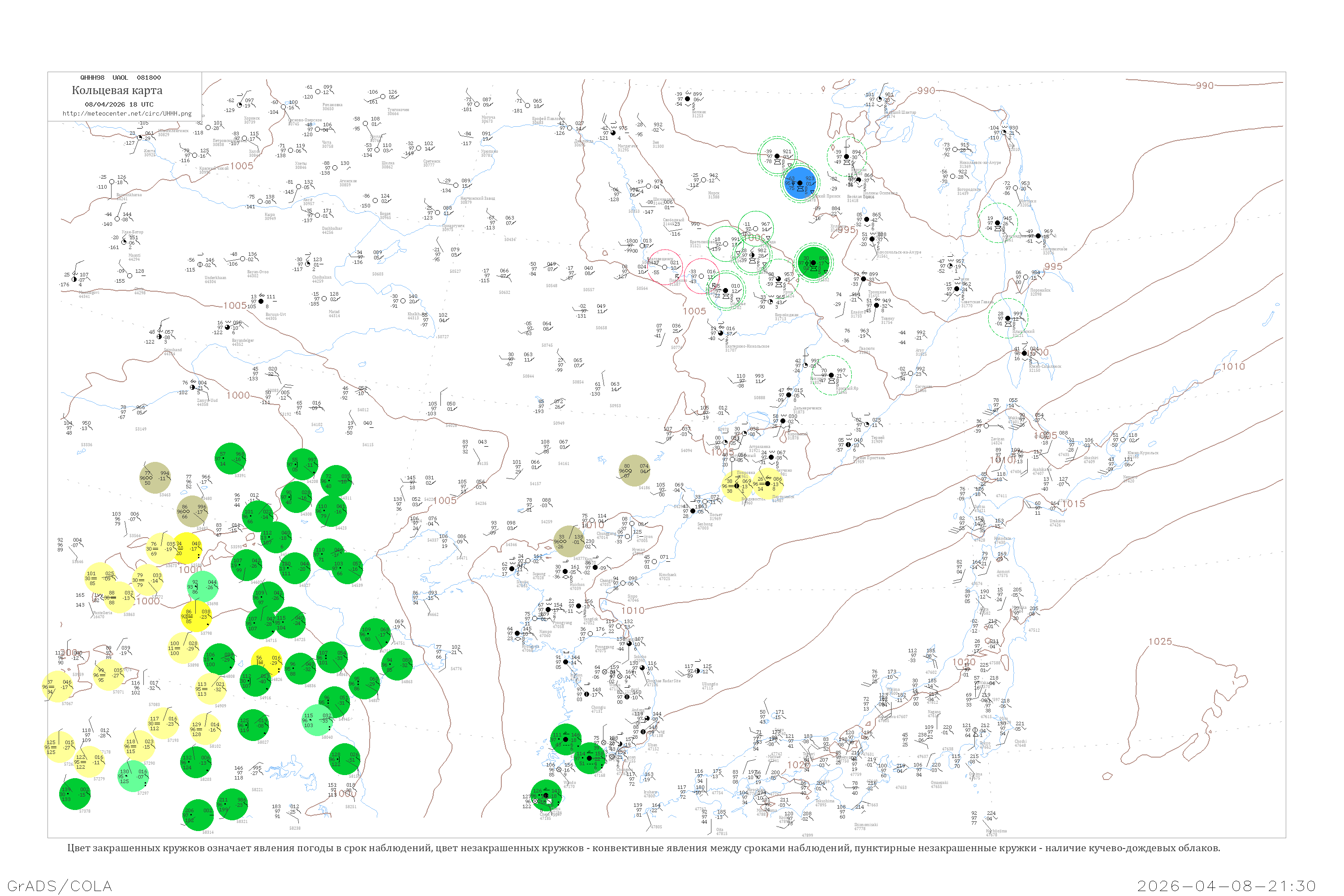Select the 08/04/2026 18 UTC date text
This screenshot has height=896, width=1344.
(x=119, y=104)
